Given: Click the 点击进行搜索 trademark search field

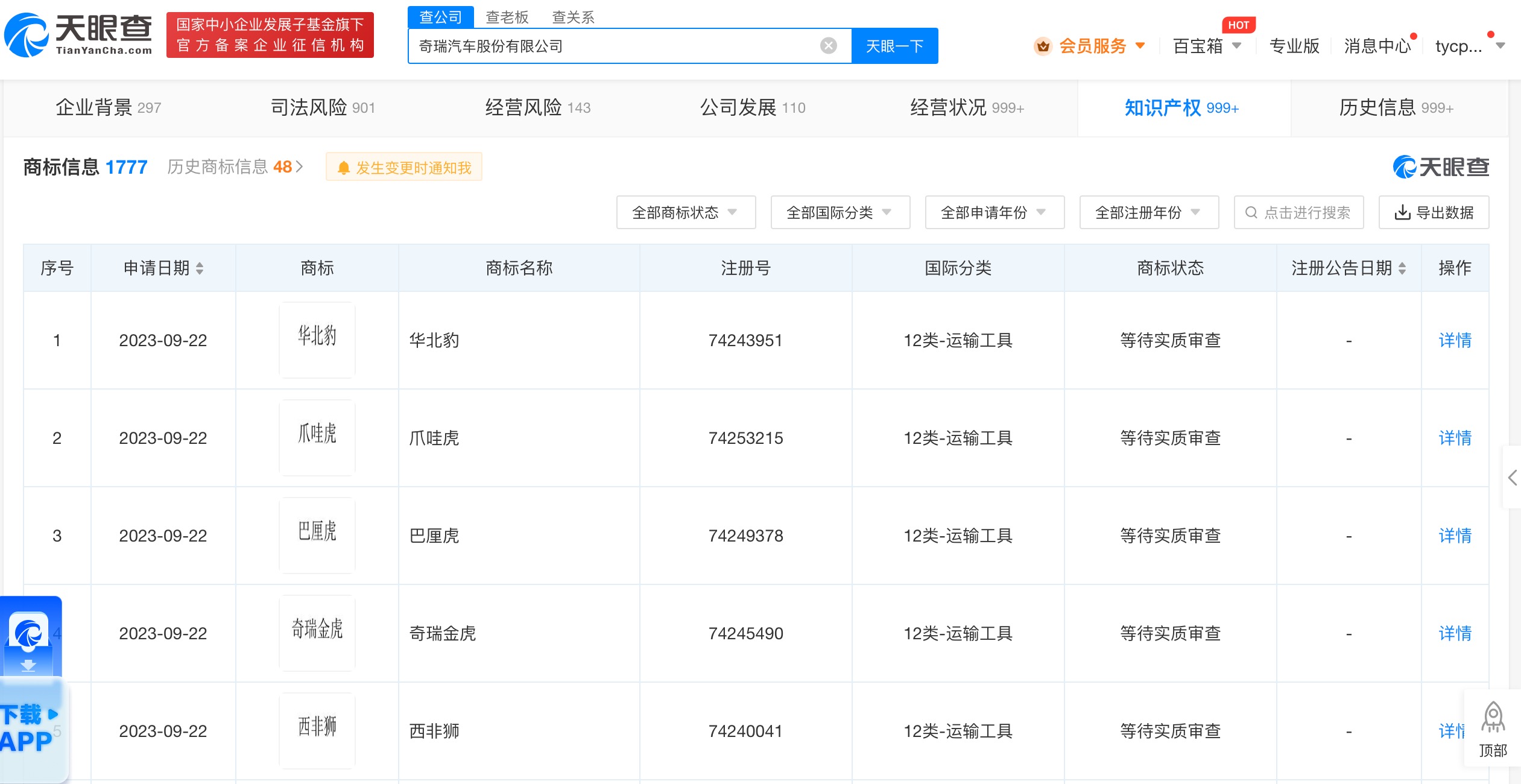Looking at the screenshot, I should (1299, 212).
